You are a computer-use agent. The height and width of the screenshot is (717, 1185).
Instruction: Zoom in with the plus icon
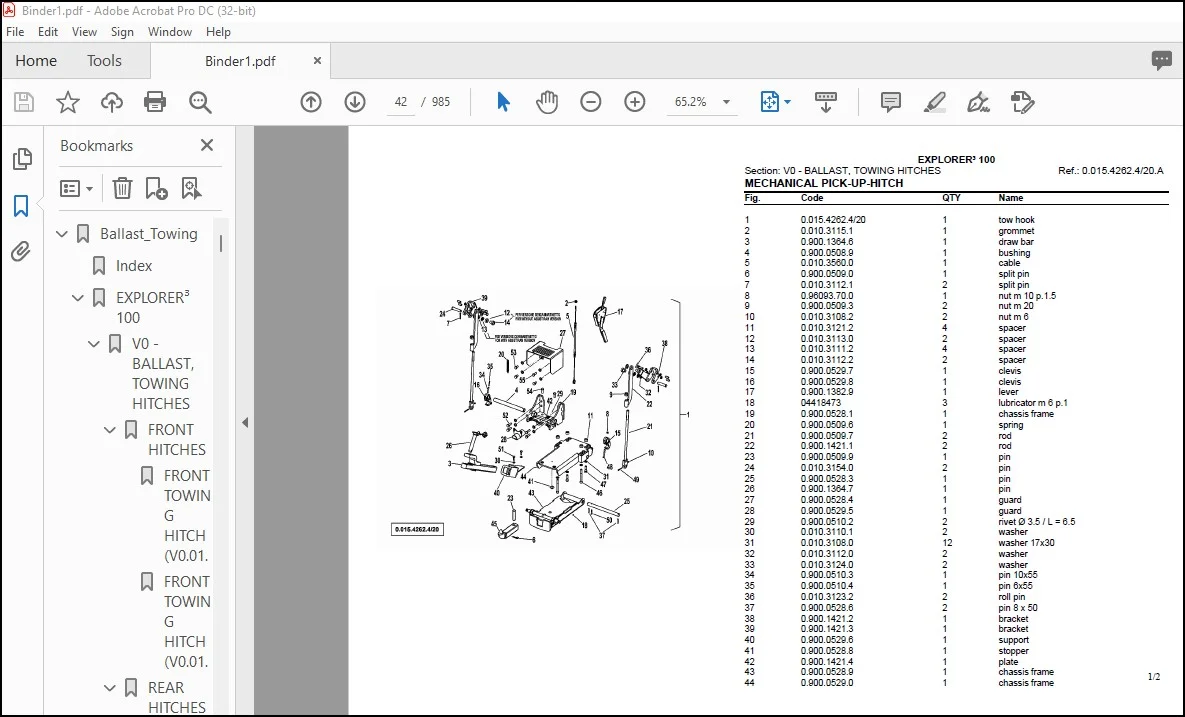pyautogui.click(x=635, y=102)
